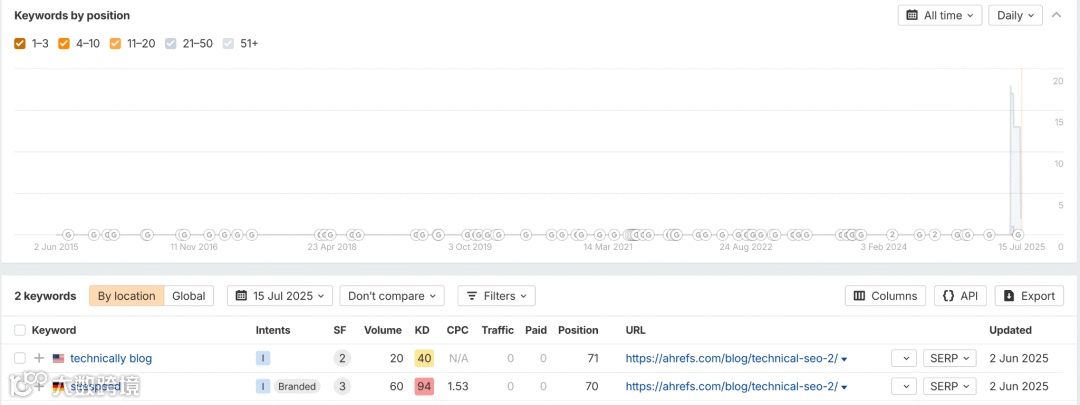Uncheck the 1–3 positions checkbox
The image size is (1080, 405).
coord(20,44)
